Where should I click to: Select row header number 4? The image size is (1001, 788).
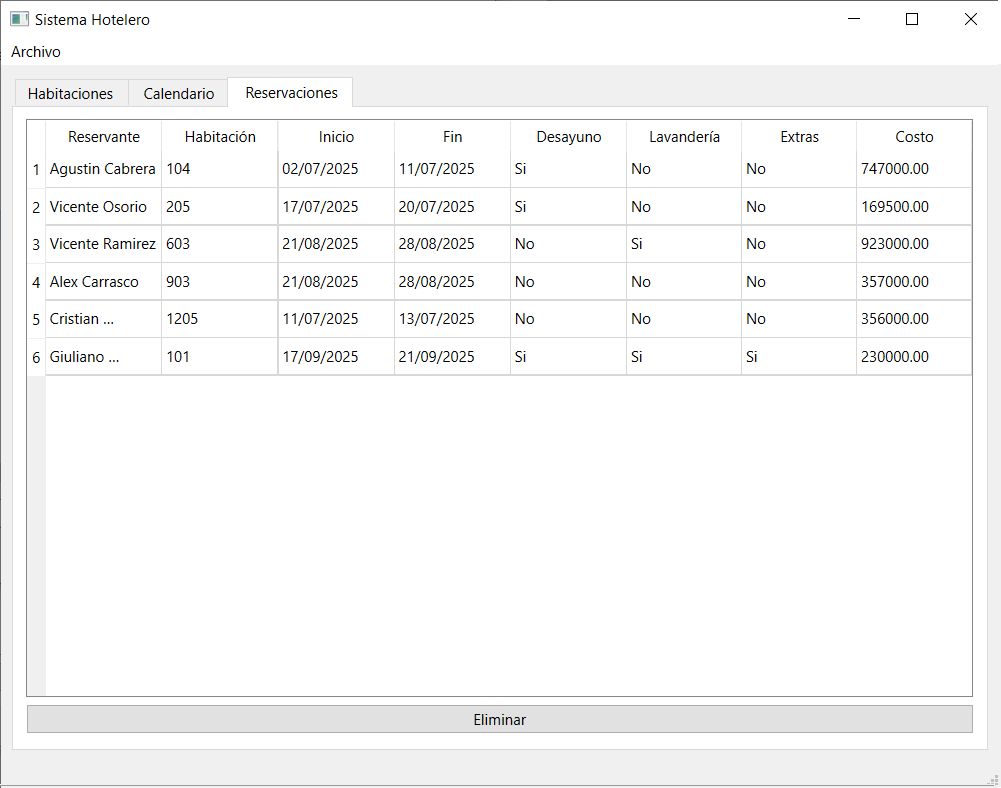coord(36,282)
